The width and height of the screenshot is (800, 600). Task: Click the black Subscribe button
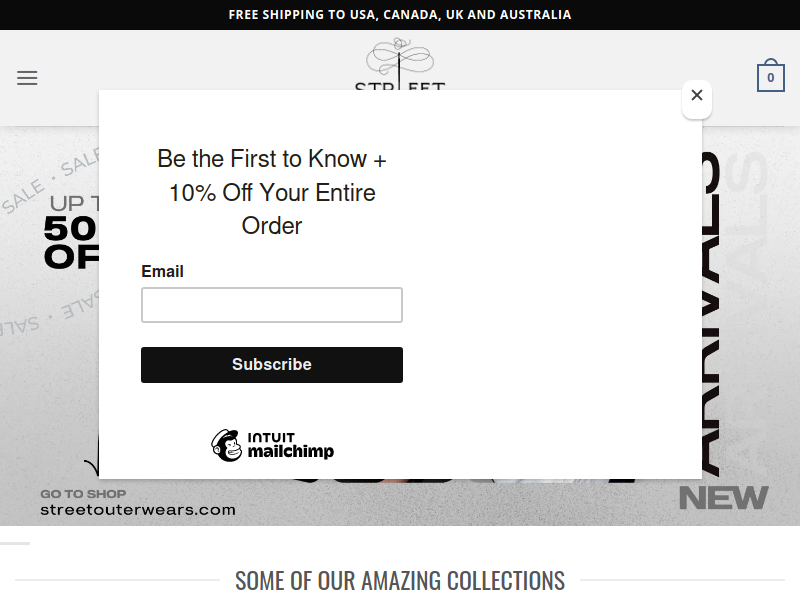tap(272, 365)
